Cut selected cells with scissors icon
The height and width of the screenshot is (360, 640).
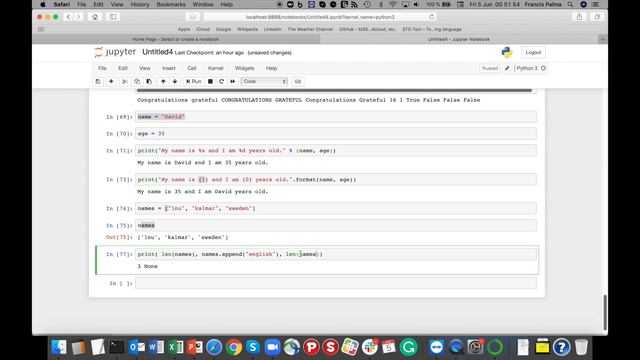pyautogui.click(x=125, y=82)
